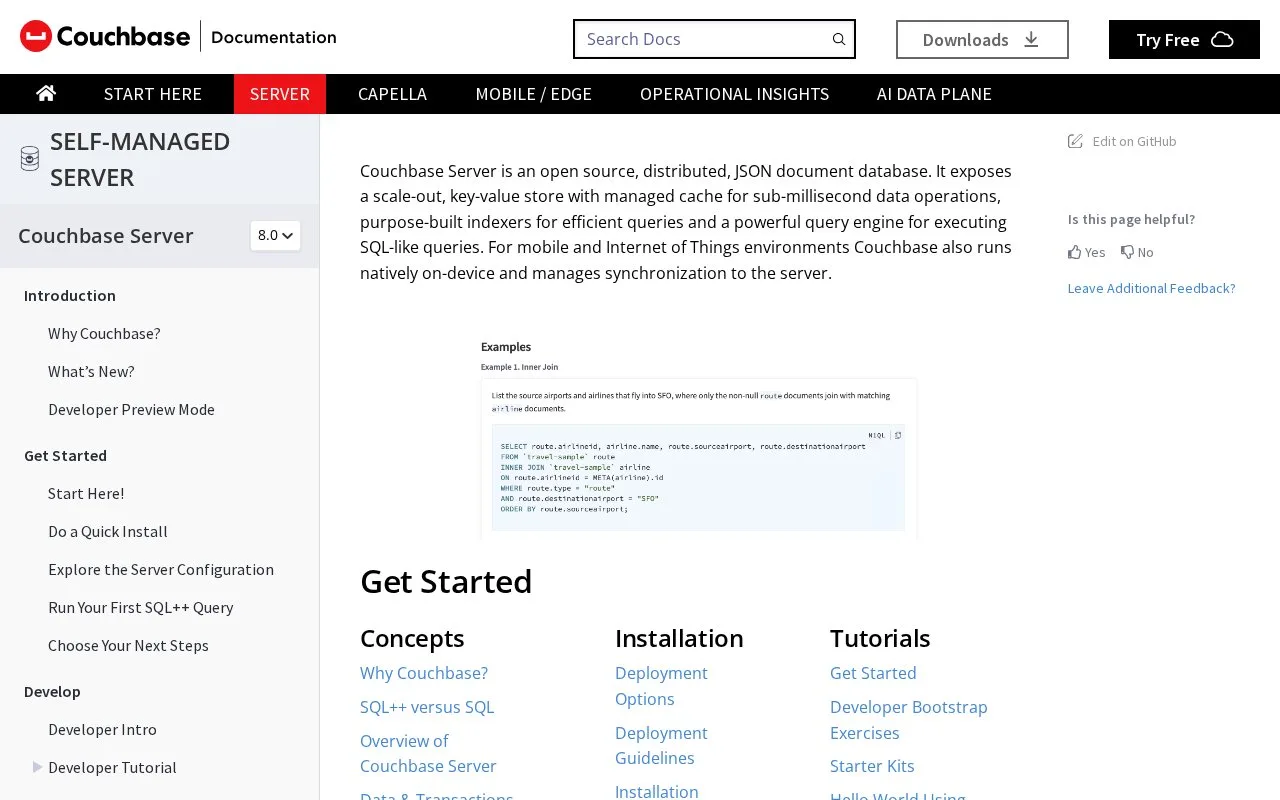Image resolution: width=1280 pixels, height=800 pixels.
Task: Open the Why Couchbase? link under Concepts
Action: pos(424,673)
